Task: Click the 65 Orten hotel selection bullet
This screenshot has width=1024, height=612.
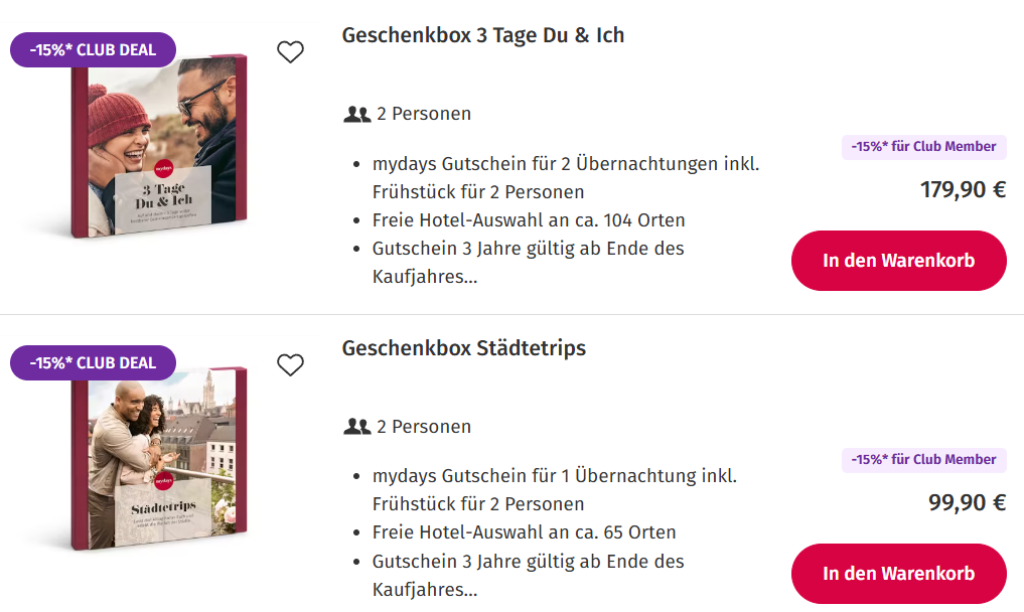Action: coord(524,533)
